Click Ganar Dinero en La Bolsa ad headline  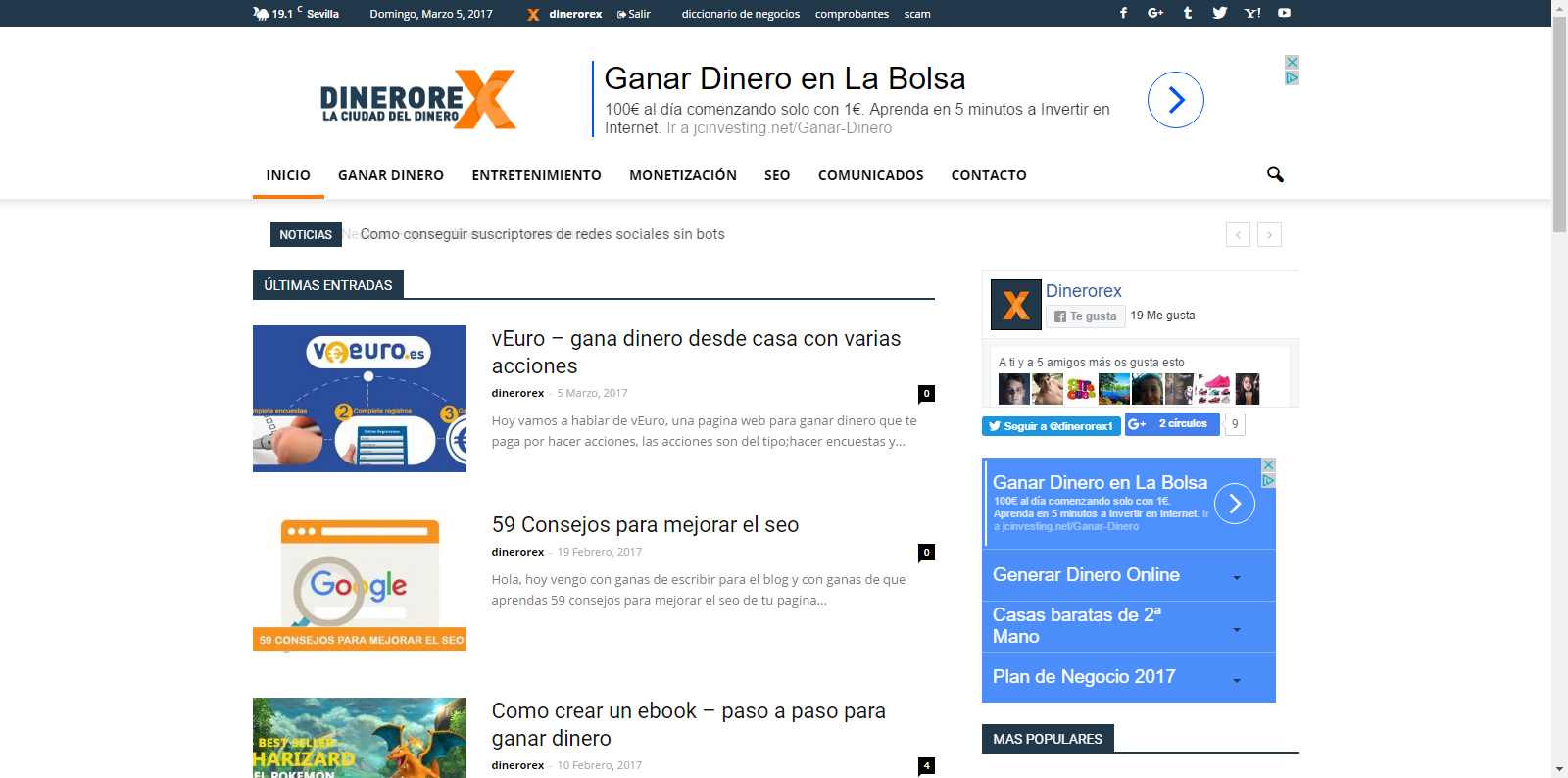click(785, 78)
